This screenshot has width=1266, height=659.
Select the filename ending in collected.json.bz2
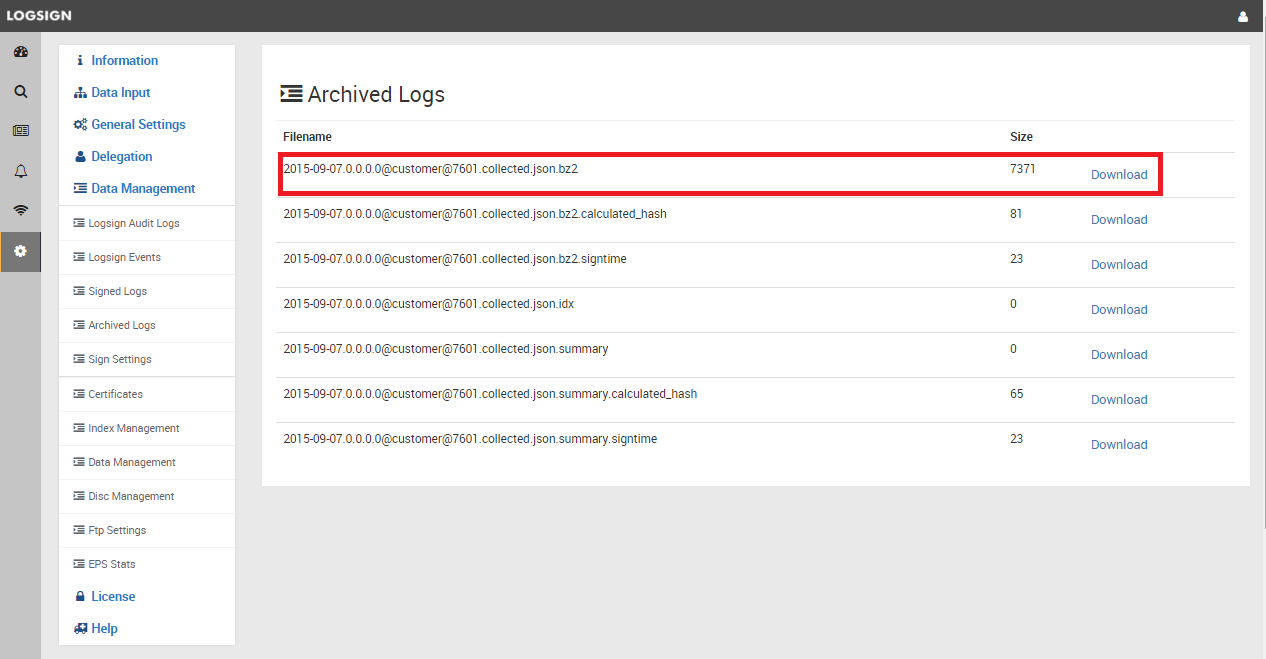click(431, 169)
